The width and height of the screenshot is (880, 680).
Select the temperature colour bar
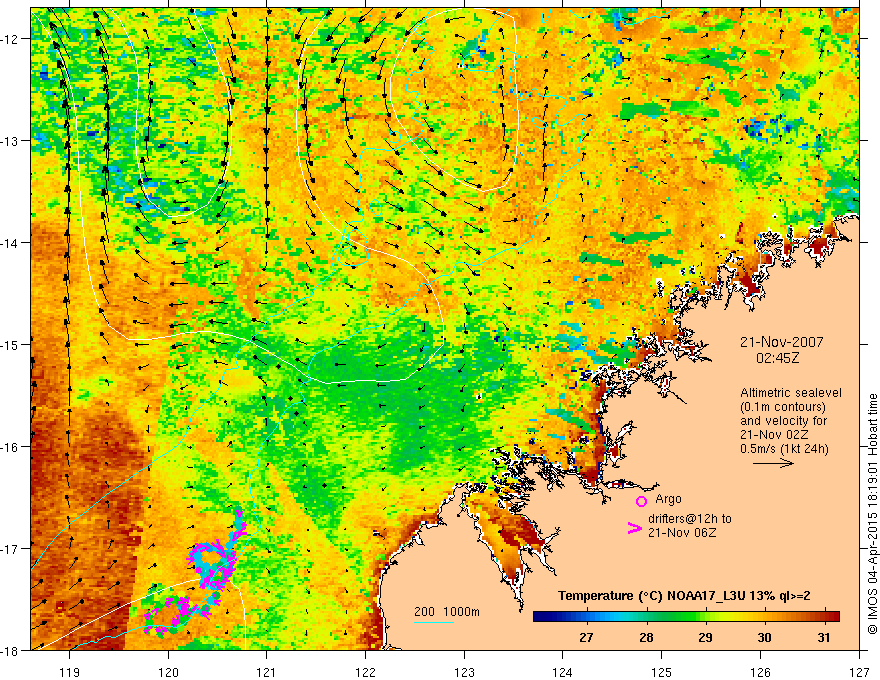tap(686, 617)
